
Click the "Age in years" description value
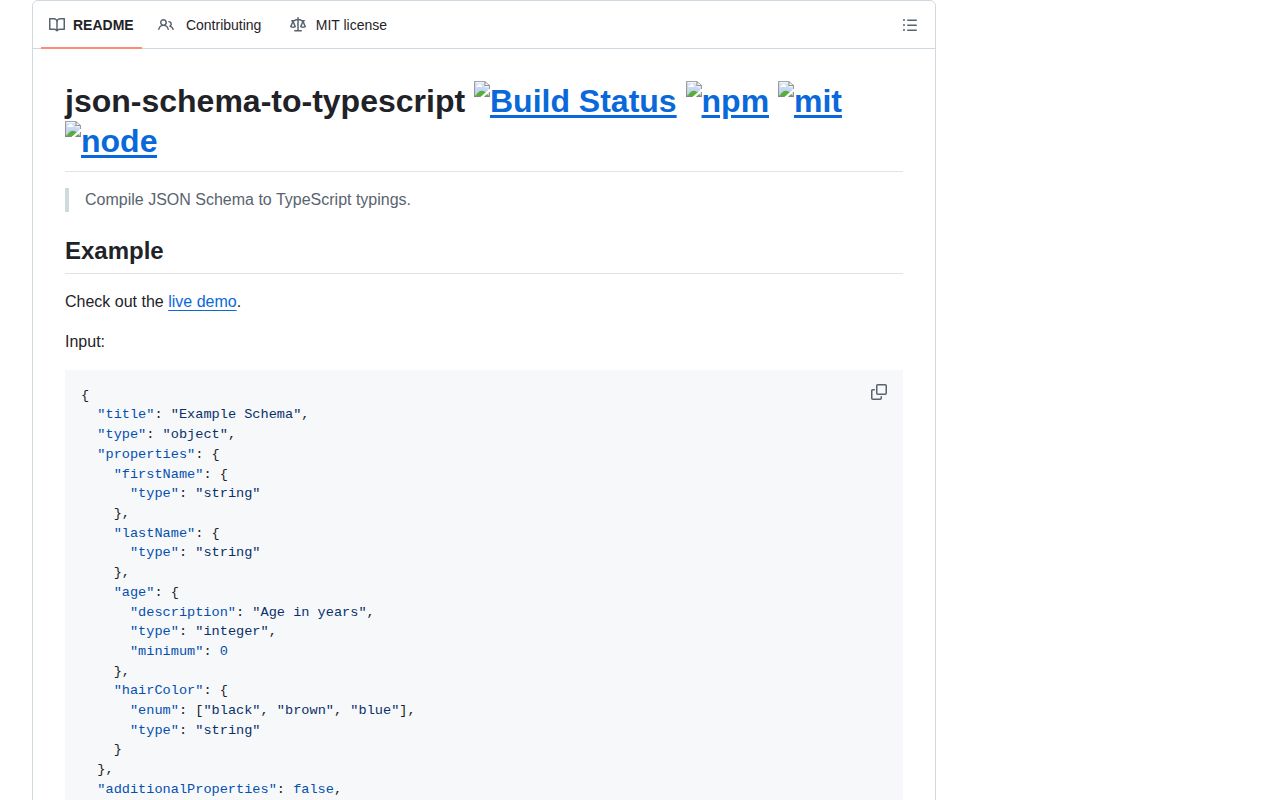[x=309, y=611]
